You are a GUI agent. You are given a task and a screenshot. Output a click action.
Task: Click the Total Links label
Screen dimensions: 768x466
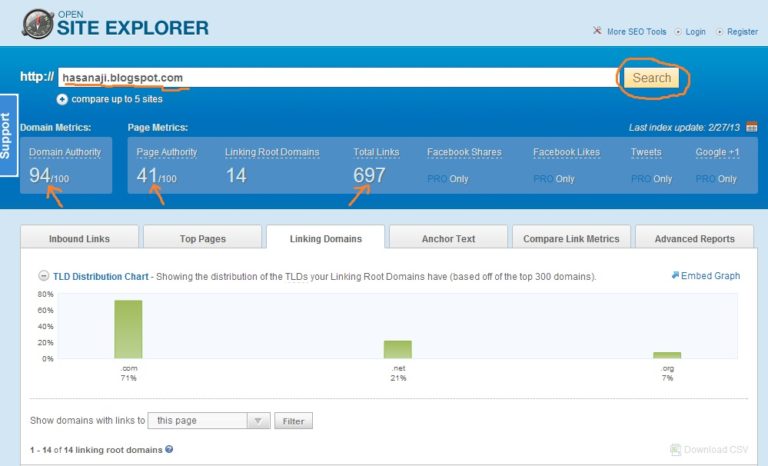click(x=376, y=152)
